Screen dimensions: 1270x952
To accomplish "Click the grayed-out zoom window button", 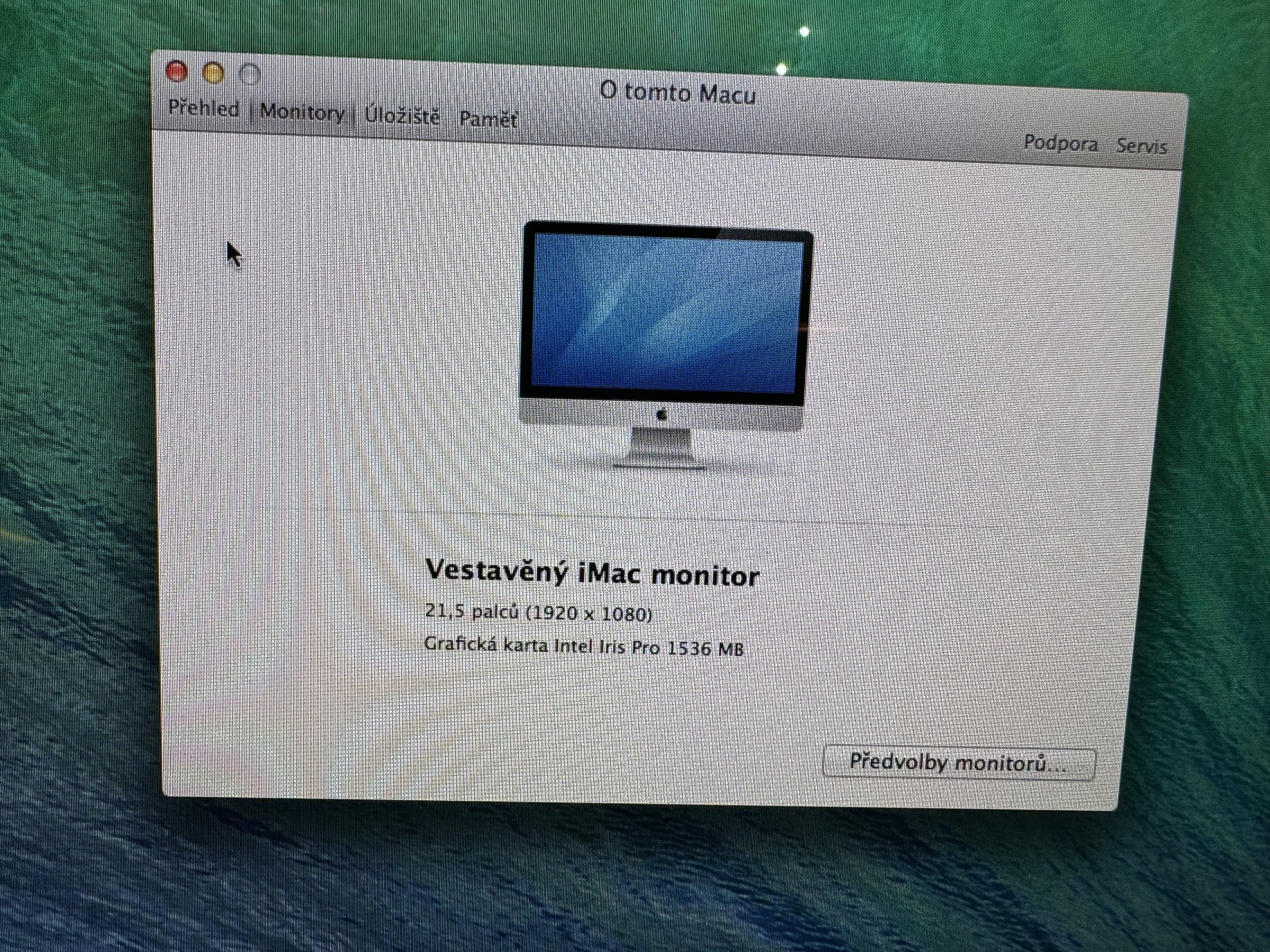I will (x=250, y=75).
